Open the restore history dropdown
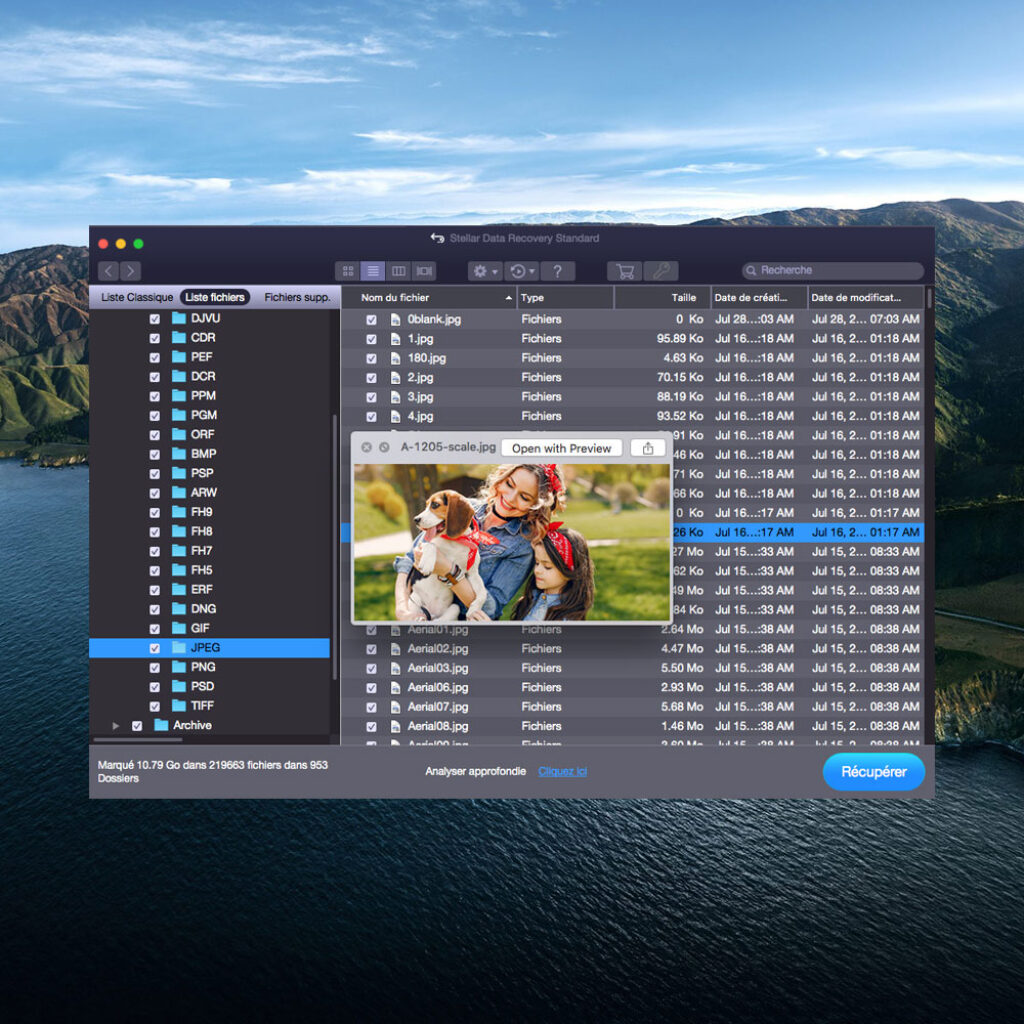The width and height of the screenshot is (1024, 1024). click(522, 271)
